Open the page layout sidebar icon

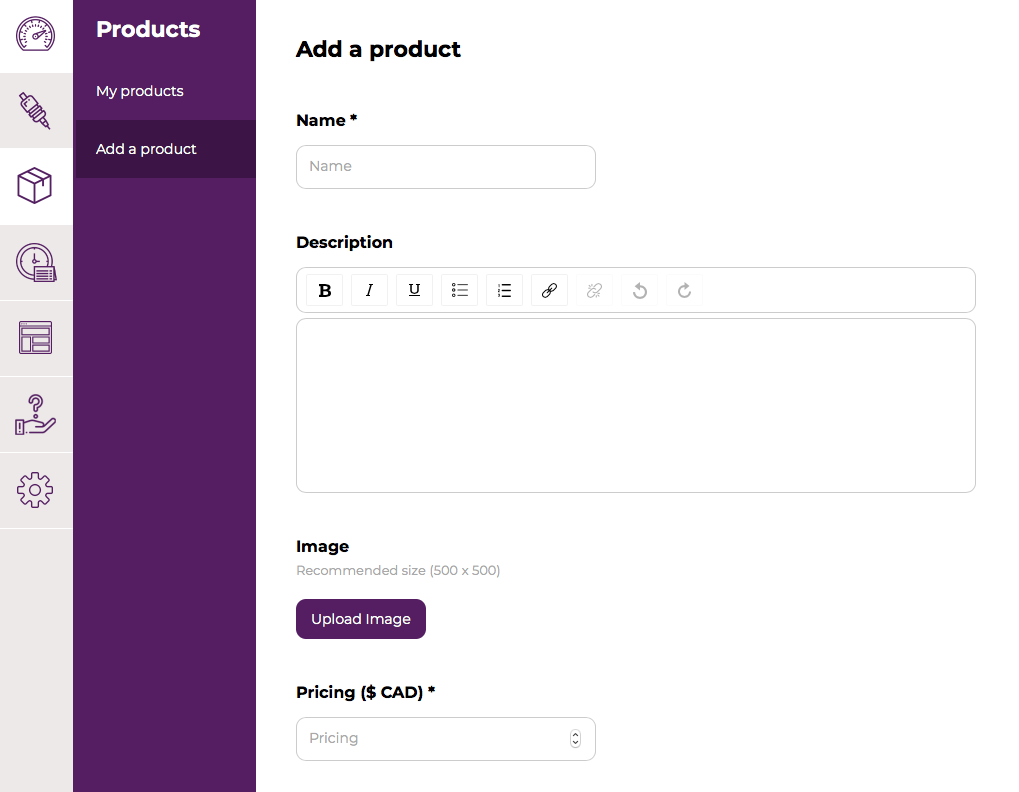click(36, 338)
